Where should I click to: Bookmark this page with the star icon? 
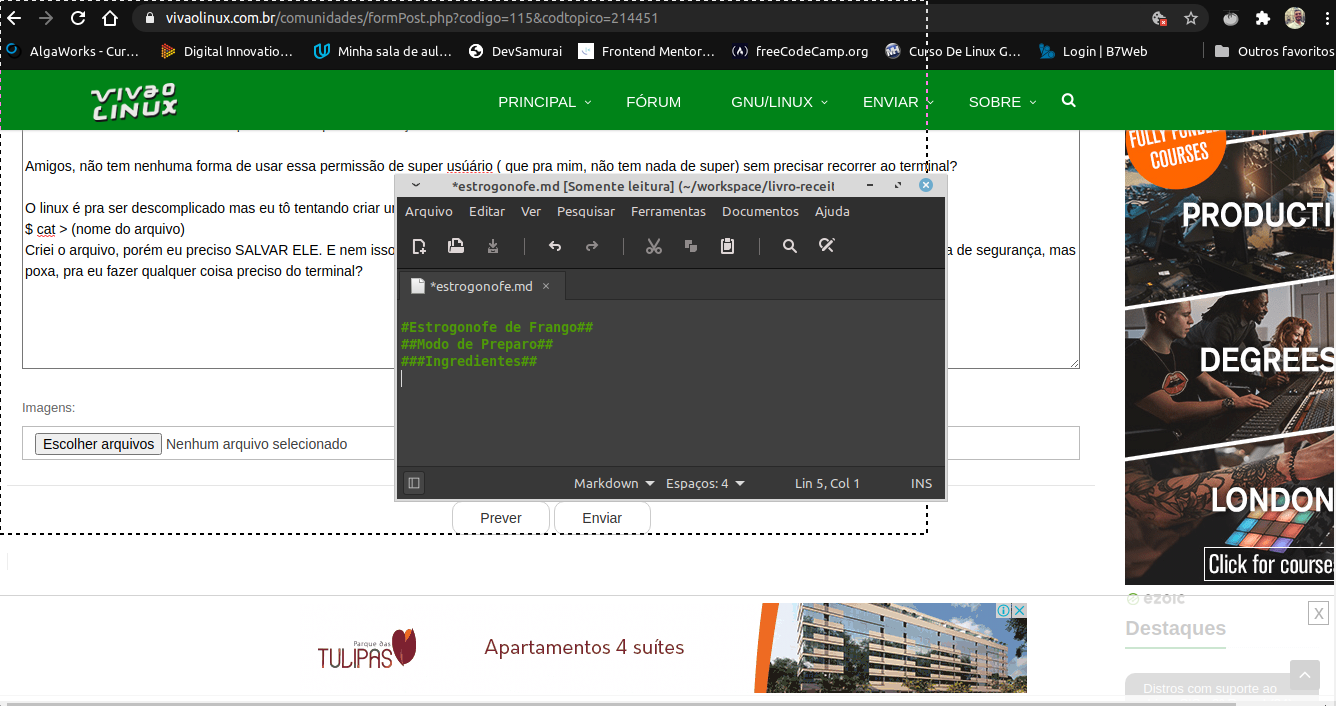click(1191, 18)
